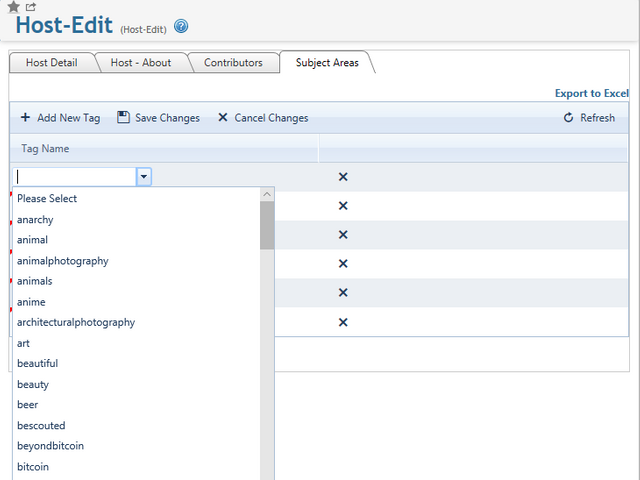Delete the first tag row
Screen dimensions: 640x480
343,177
